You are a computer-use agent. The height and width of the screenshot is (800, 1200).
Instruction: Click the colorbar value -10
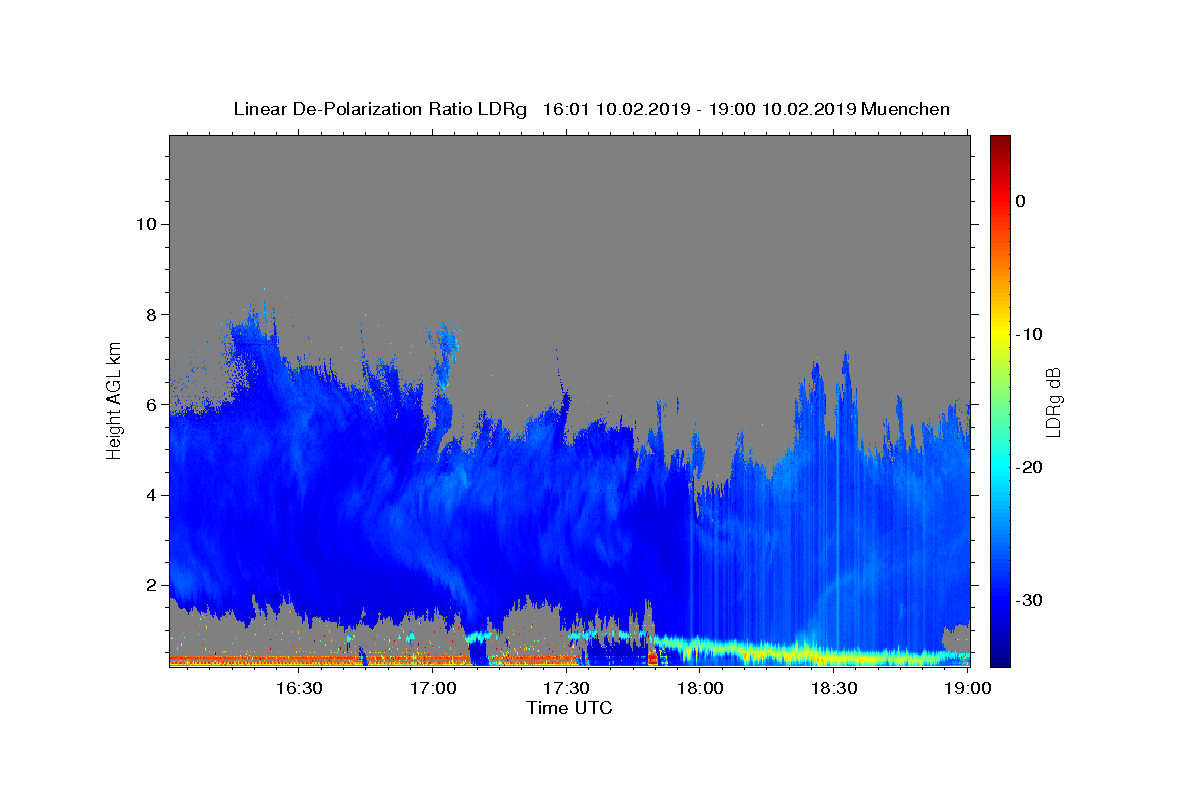(x=1030, y=334)
